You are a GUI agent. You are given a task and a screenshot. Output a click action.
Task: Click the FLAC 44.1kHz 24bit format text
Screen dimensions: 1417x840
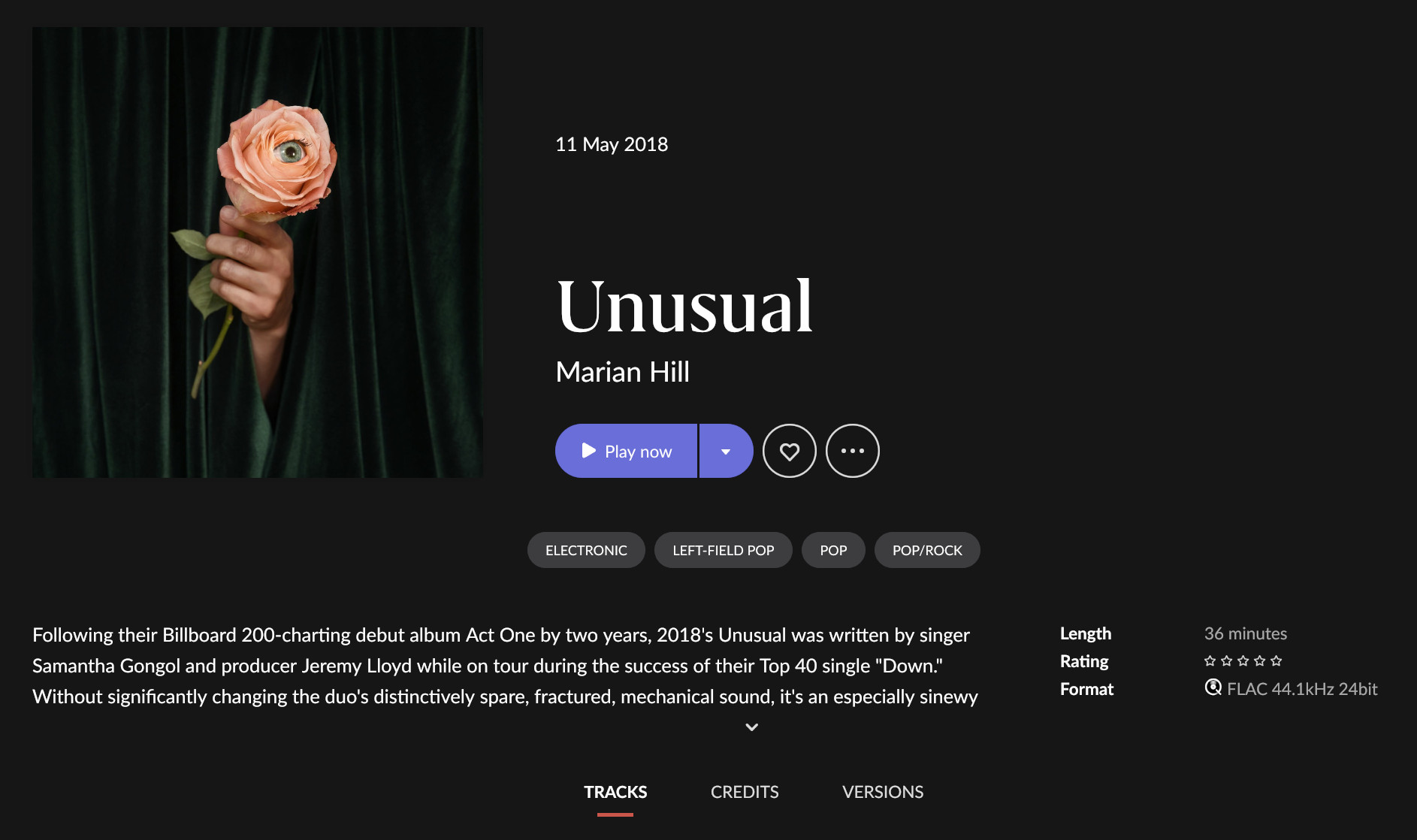click(1302, 689)
